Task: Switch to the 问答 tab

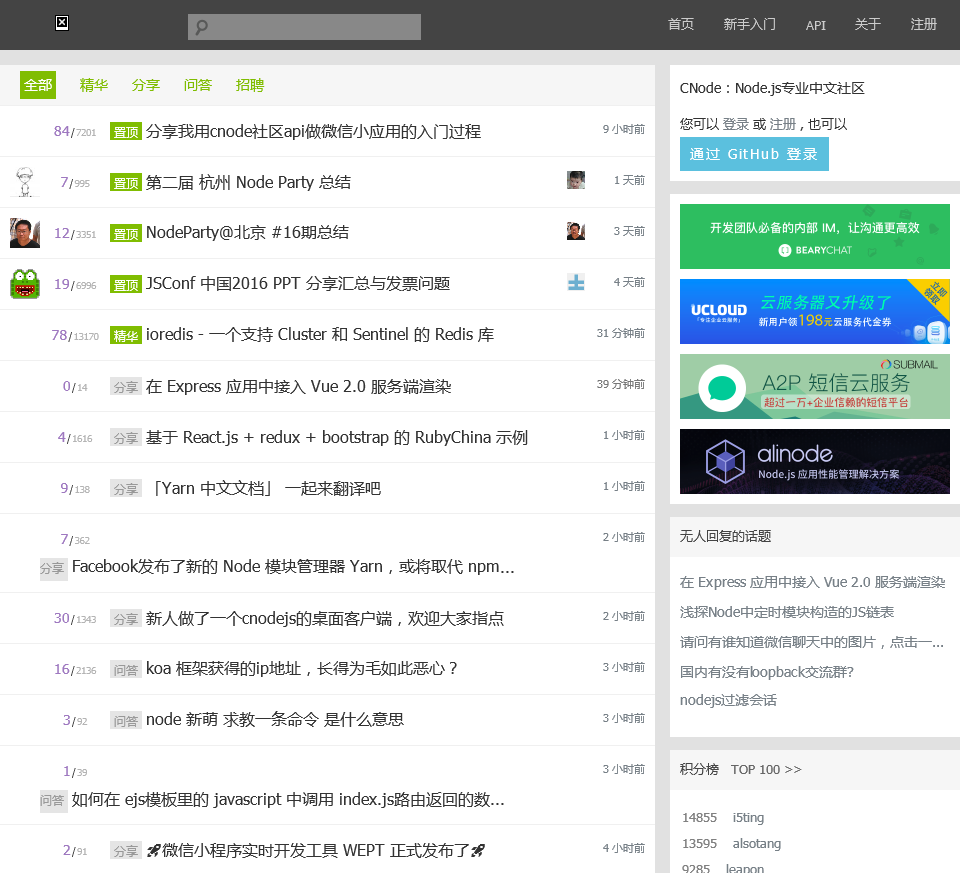Action: coord(198,85)
